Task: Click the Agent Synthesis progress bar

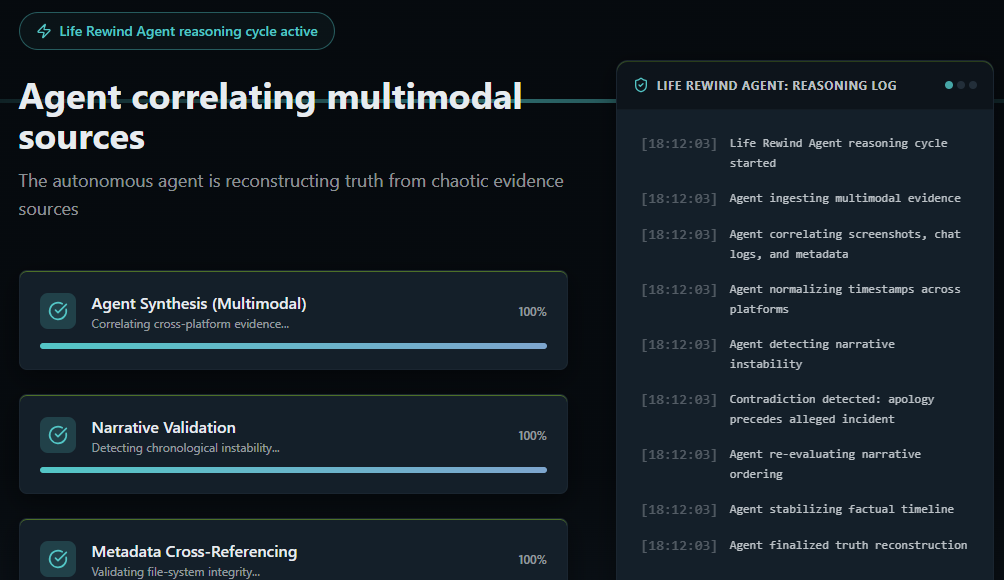Action: pyautogui.click(x=293, y=346)
